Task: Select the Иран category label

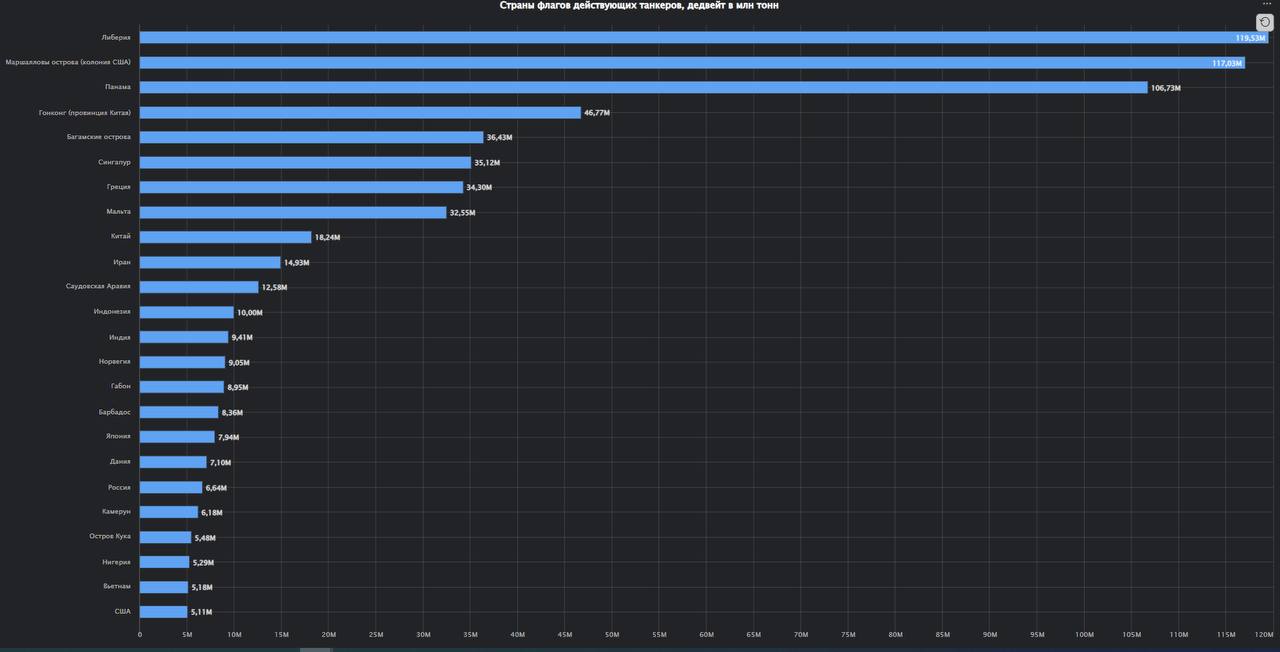Action: point(121,262)
